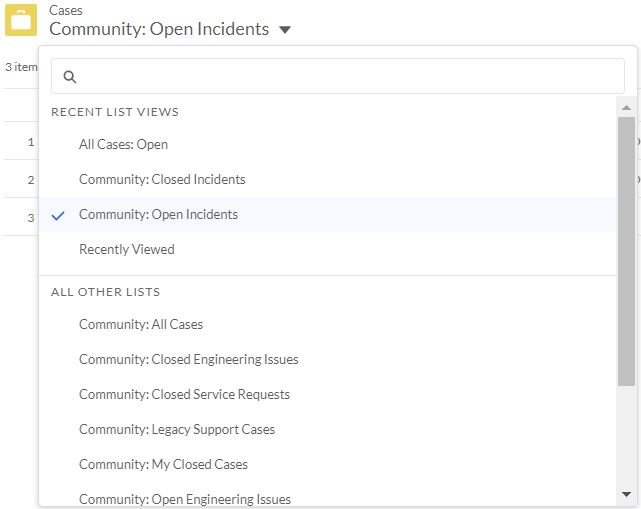The height and width of the screenshot is (509, 641).
Task: Click the Cases object label in header
Action: coord(66,10)
